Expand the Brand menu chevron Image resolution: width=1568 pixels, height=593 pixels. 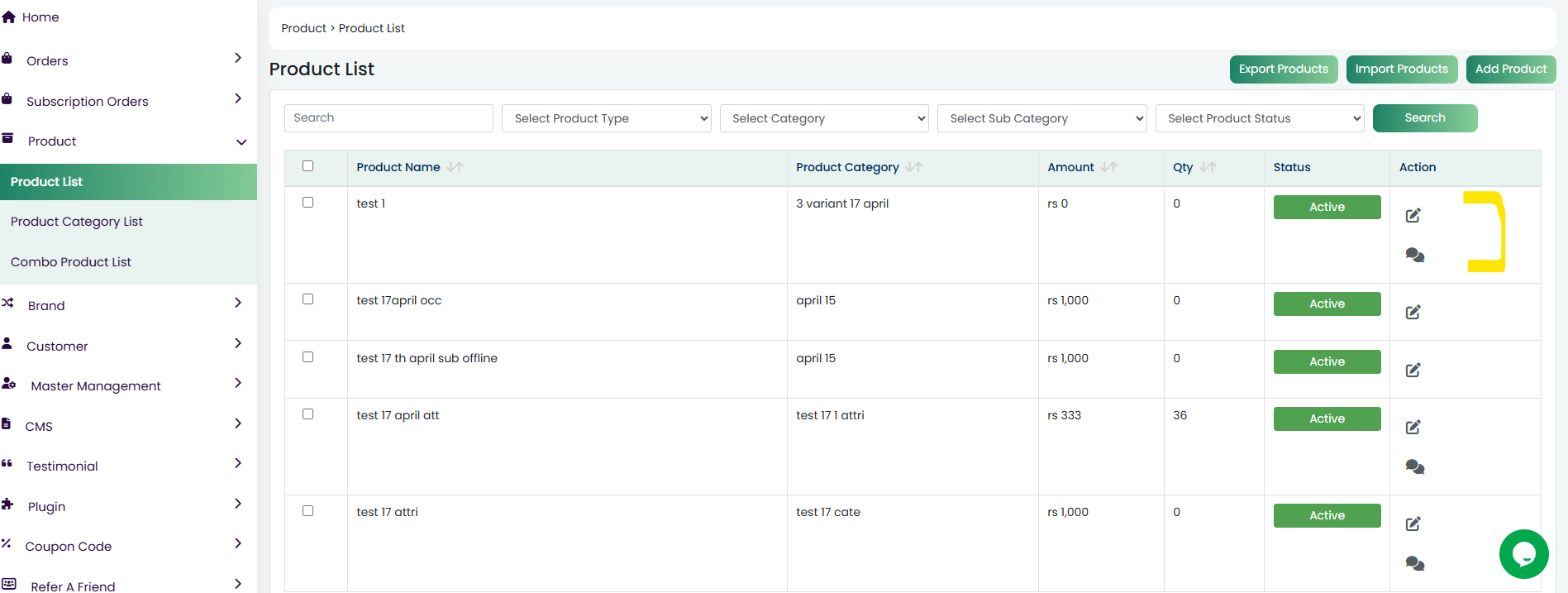pos(238,303)
